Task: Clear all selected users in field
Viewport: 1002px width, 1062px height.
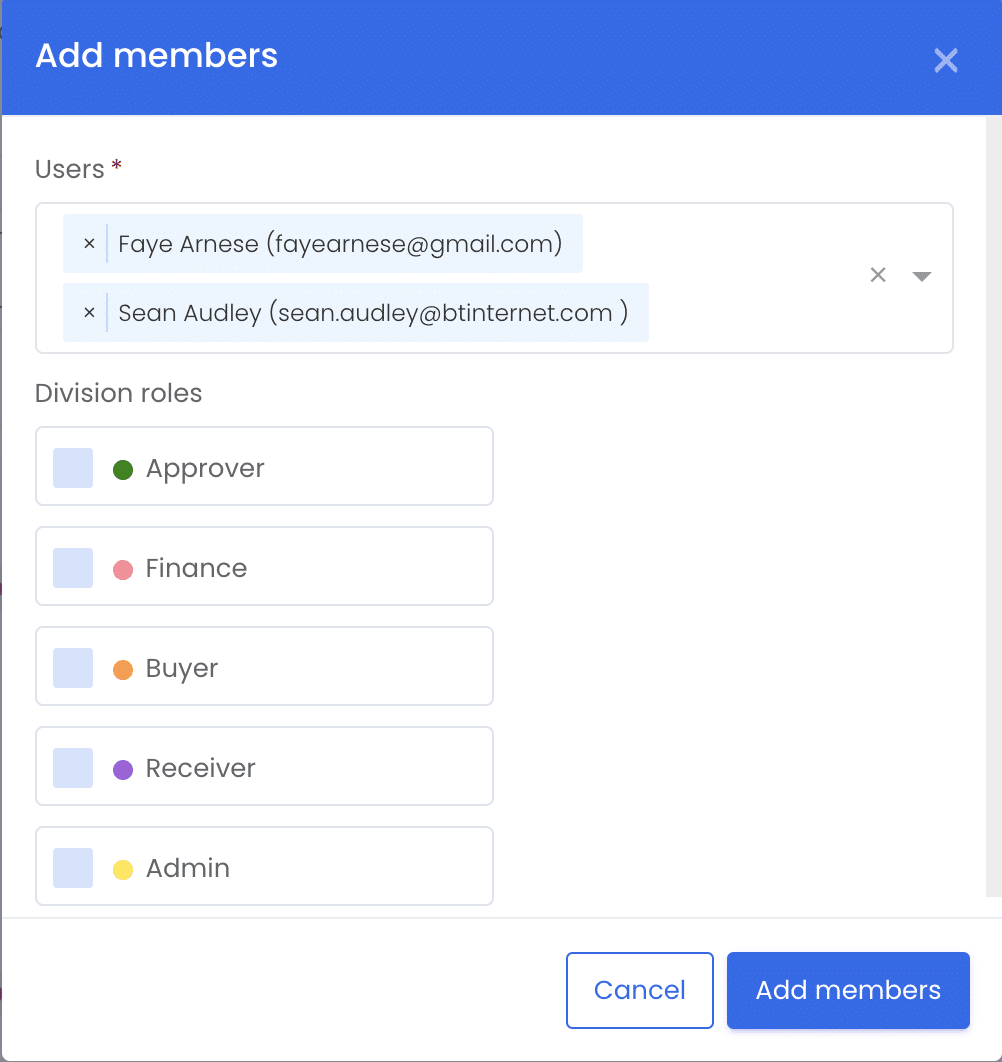Action: click(x=878, y=275)
